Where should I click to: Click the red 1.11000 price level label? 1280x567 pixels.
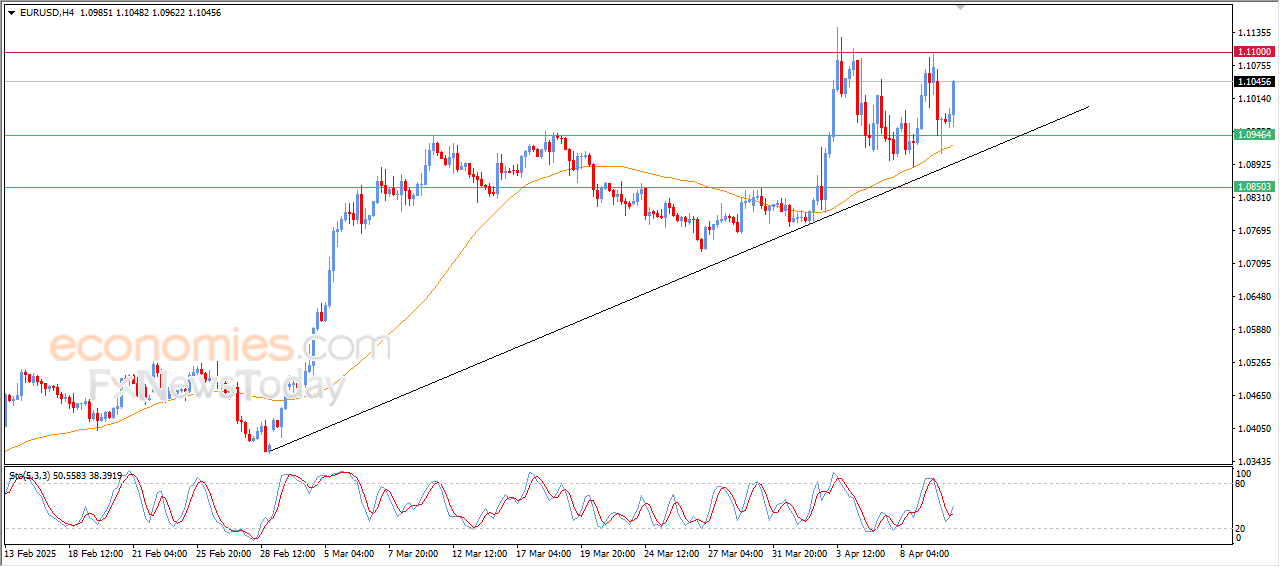point(1254,51)
